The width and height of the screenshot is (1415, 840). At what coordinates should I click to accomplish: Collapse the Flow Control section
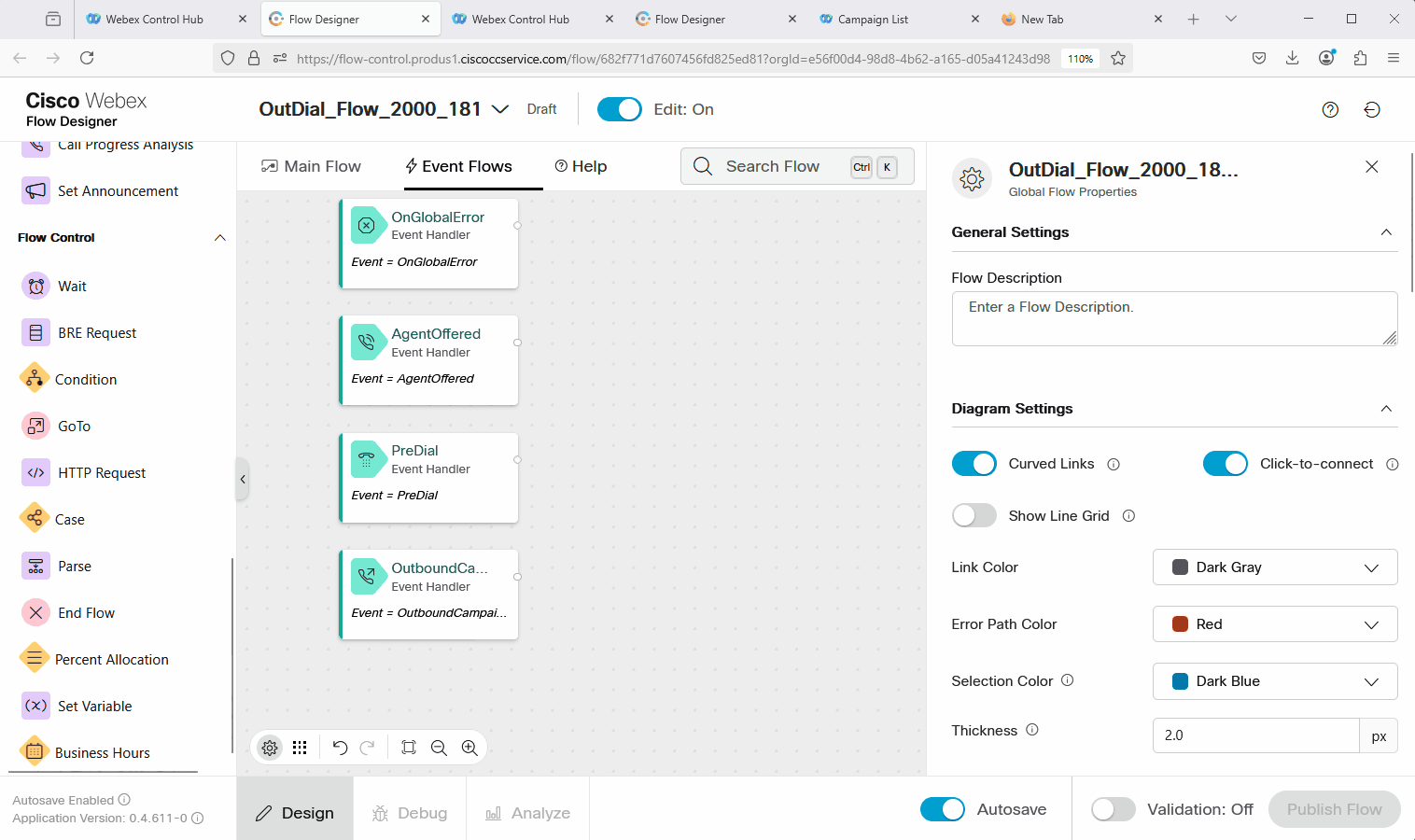(220, 238)
